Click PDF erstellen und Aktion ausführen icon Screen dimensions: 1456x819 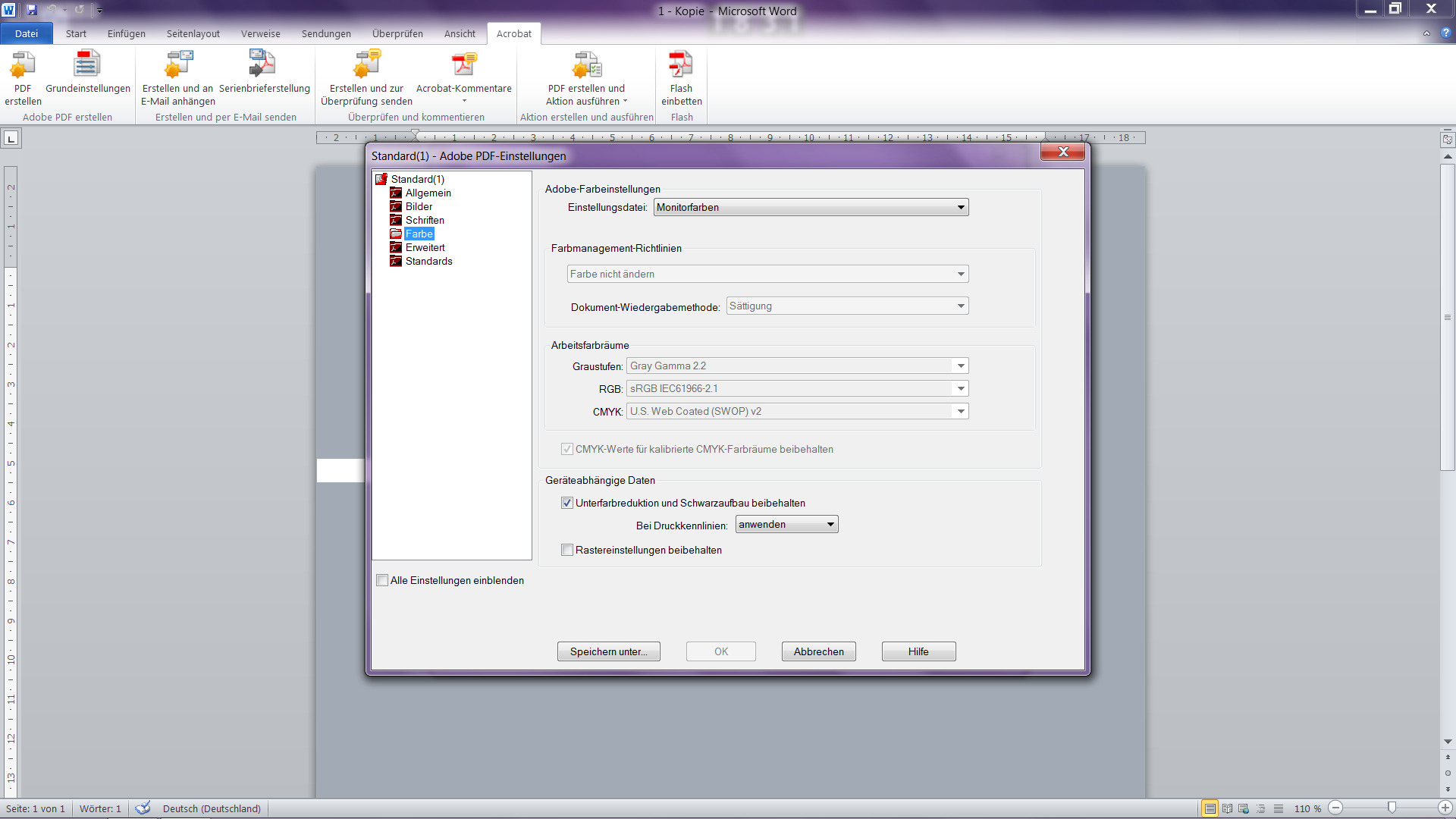(x=586, y=66)
